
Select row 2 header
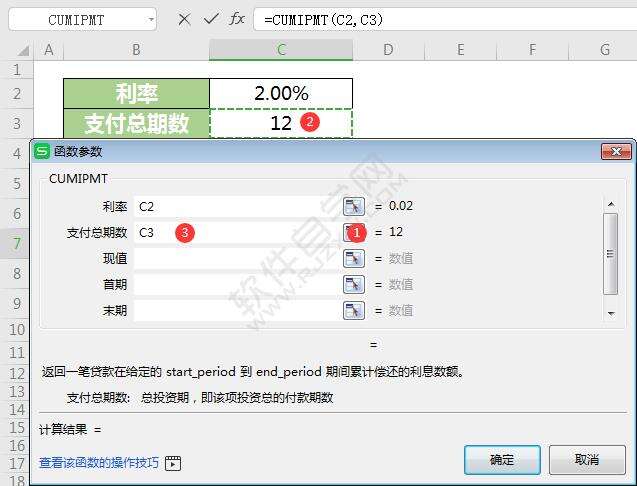[x=17, y=93]
